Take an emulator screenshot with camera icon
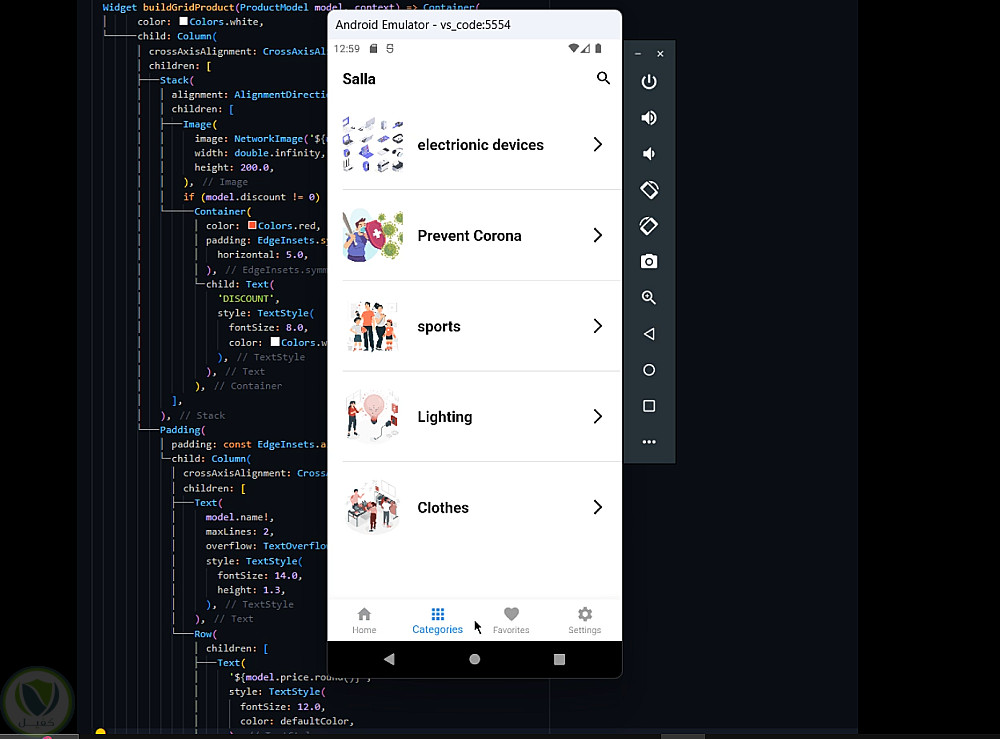The image size is (1000, 739). click(649, 261)
